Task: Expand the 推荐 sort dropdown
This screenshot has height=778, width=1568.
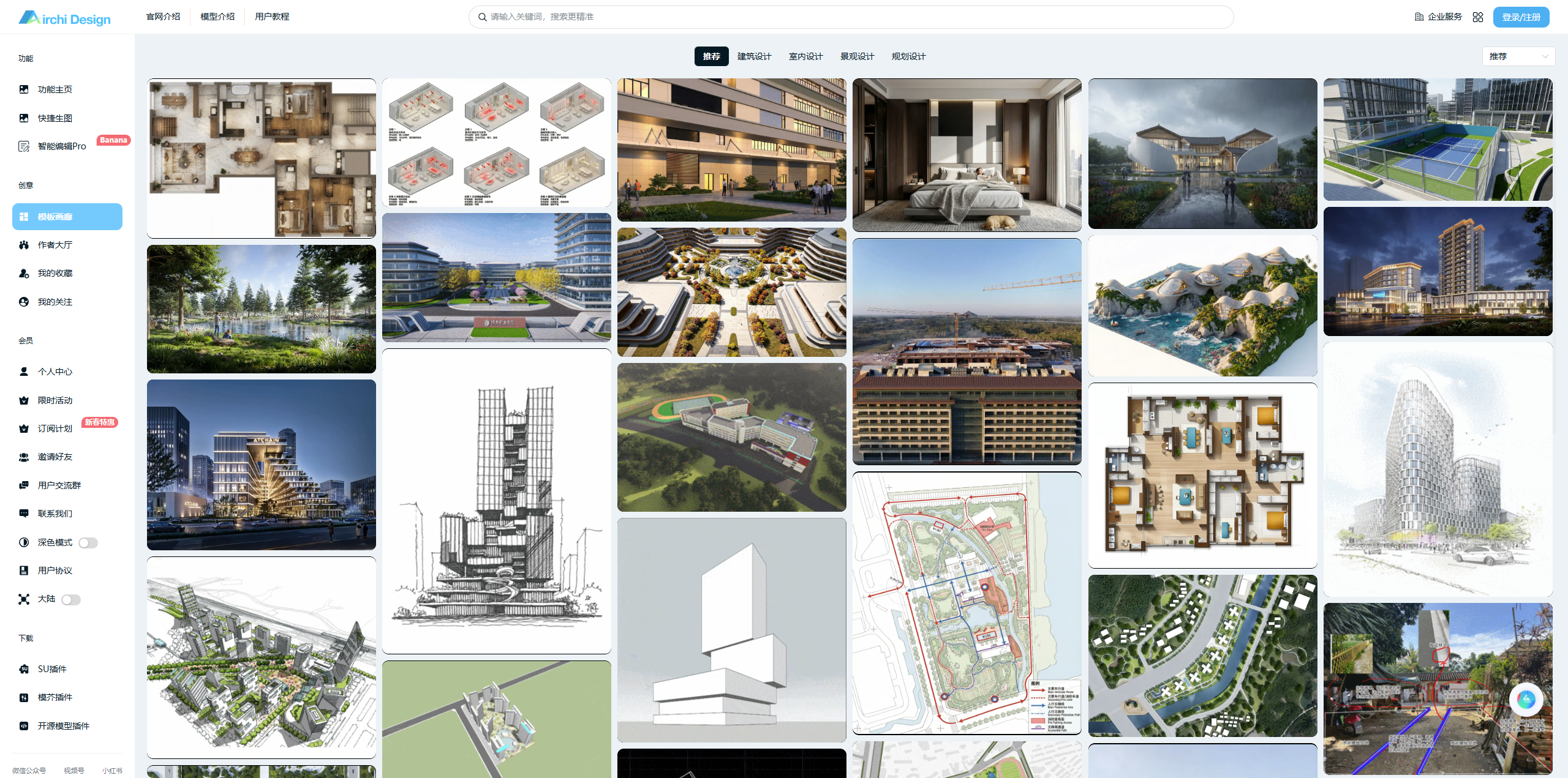Action: [x=1518, y=56]
